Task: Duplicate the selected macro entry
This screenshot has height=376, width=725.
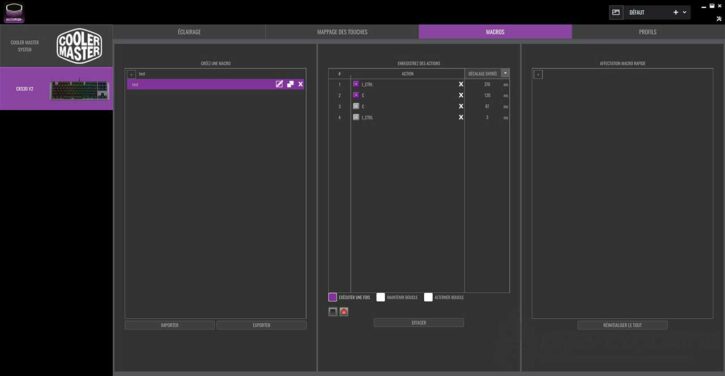Action: (290, 84)
